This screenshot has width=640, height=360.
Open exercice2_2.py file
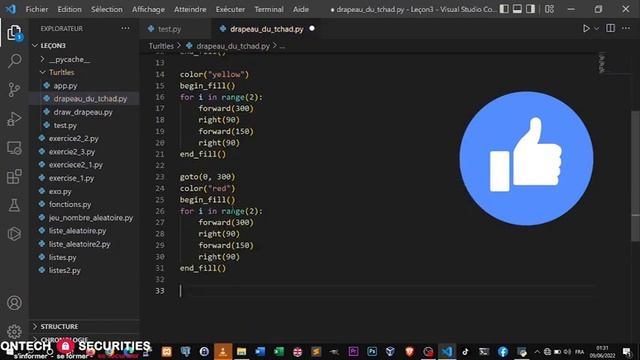click(84, 138)
